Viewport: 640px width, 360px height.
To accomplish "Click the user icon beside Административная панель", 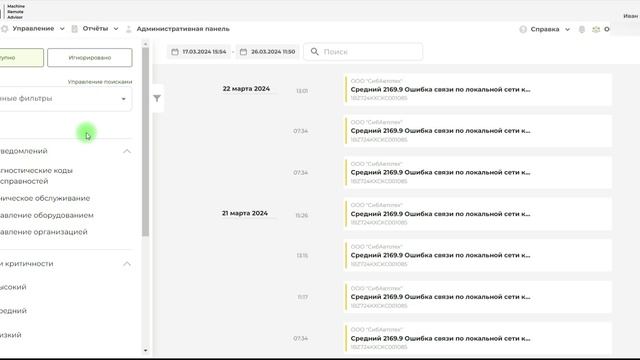I will click(x=129, y=29).
